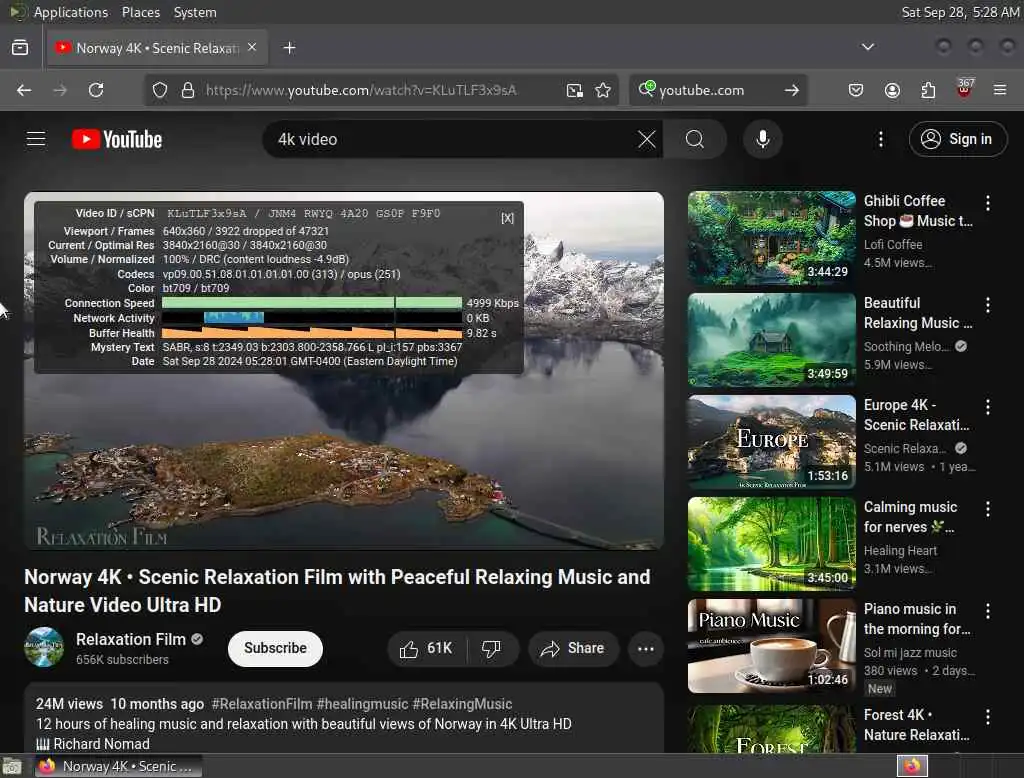Screen dimensions: 1024x778
Task: Switch to the Norway 4K browser tab
Action: tap(157, 48)
